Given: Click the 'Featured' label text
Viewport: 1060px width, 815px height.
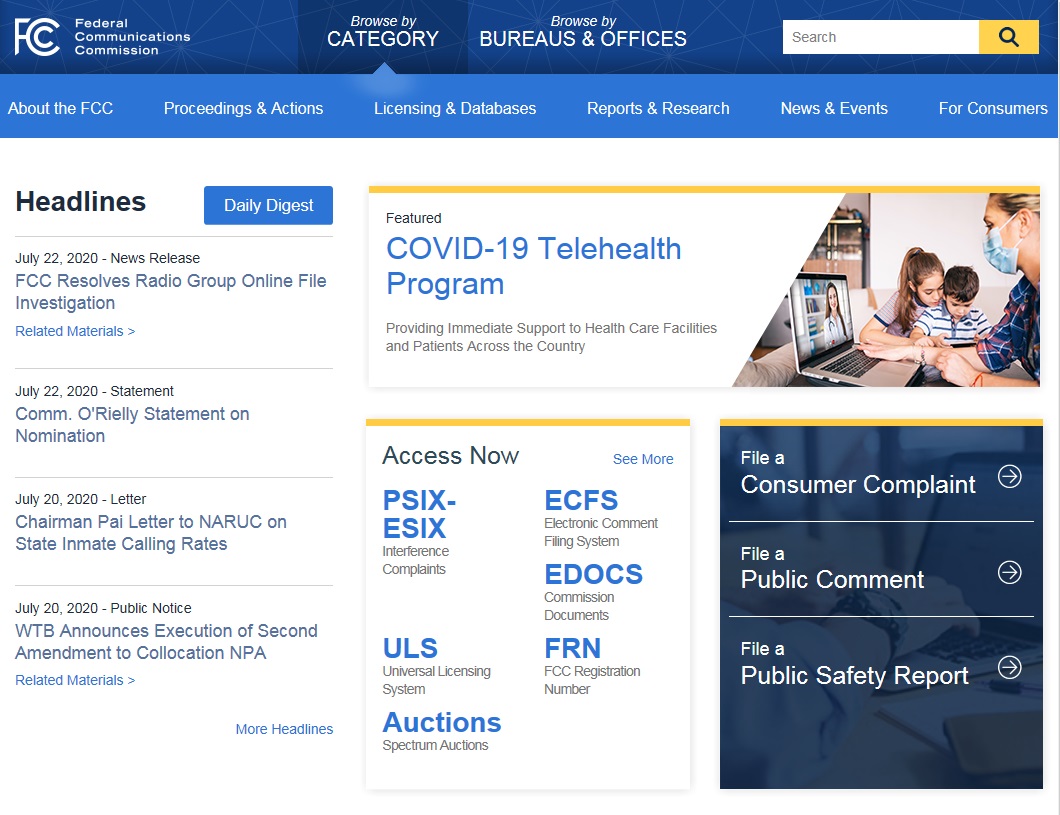Looking at the screenshot, I should (414, 218).
